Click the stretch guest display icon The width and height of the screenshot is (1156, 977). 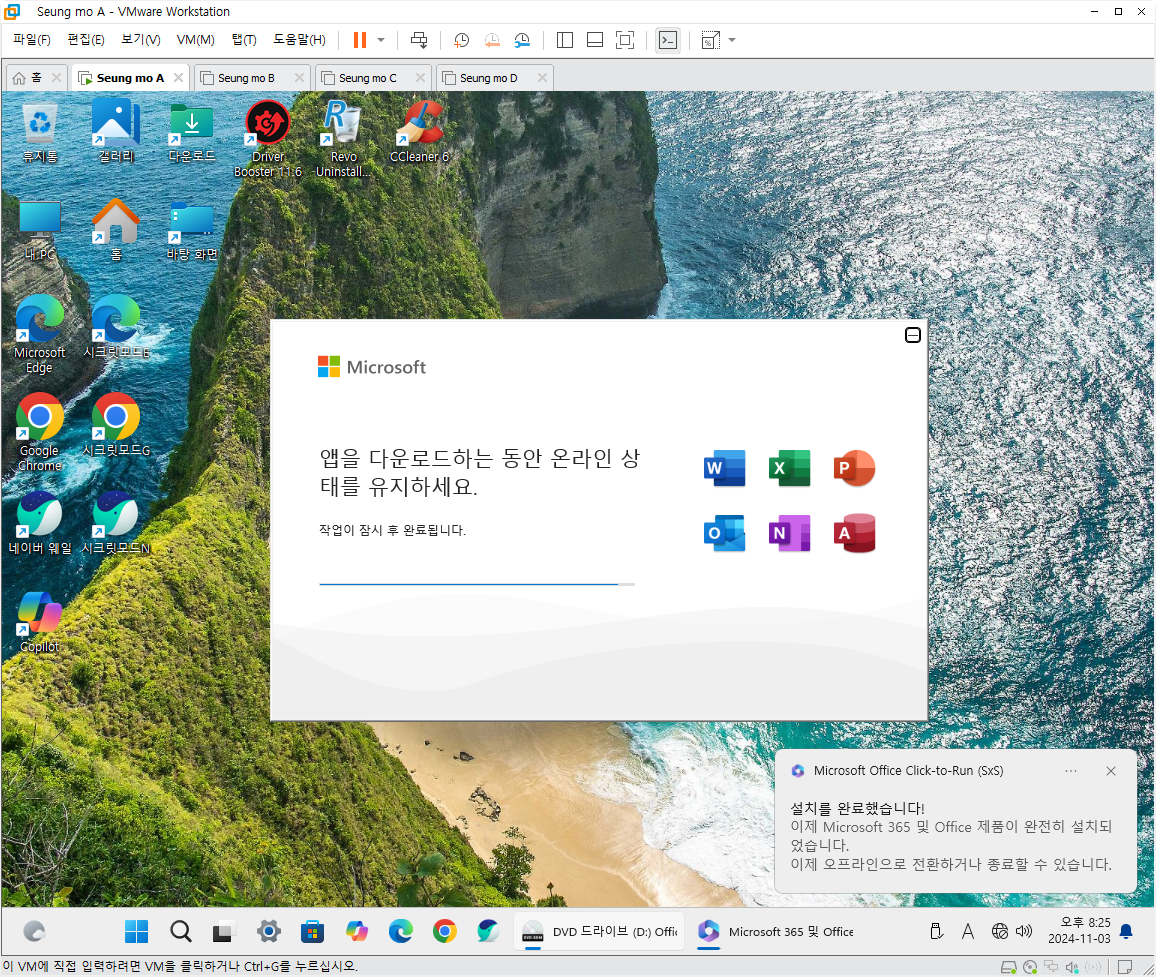tap(711, 40)
